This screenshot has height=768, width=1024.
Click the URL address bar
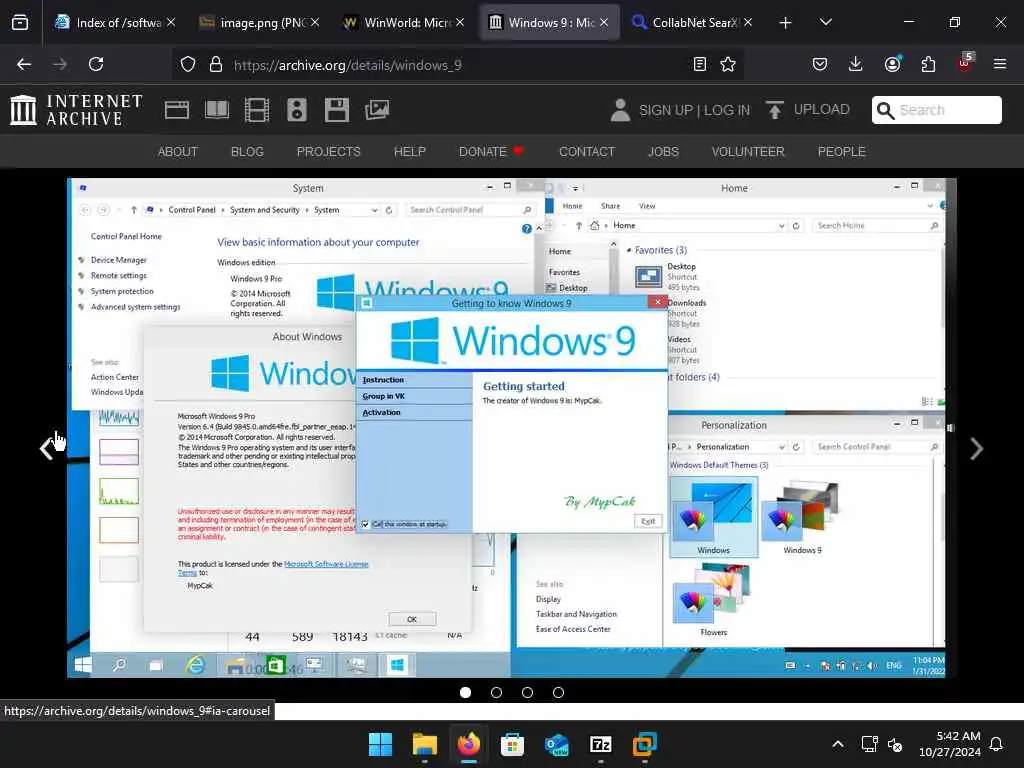[457, 64]
